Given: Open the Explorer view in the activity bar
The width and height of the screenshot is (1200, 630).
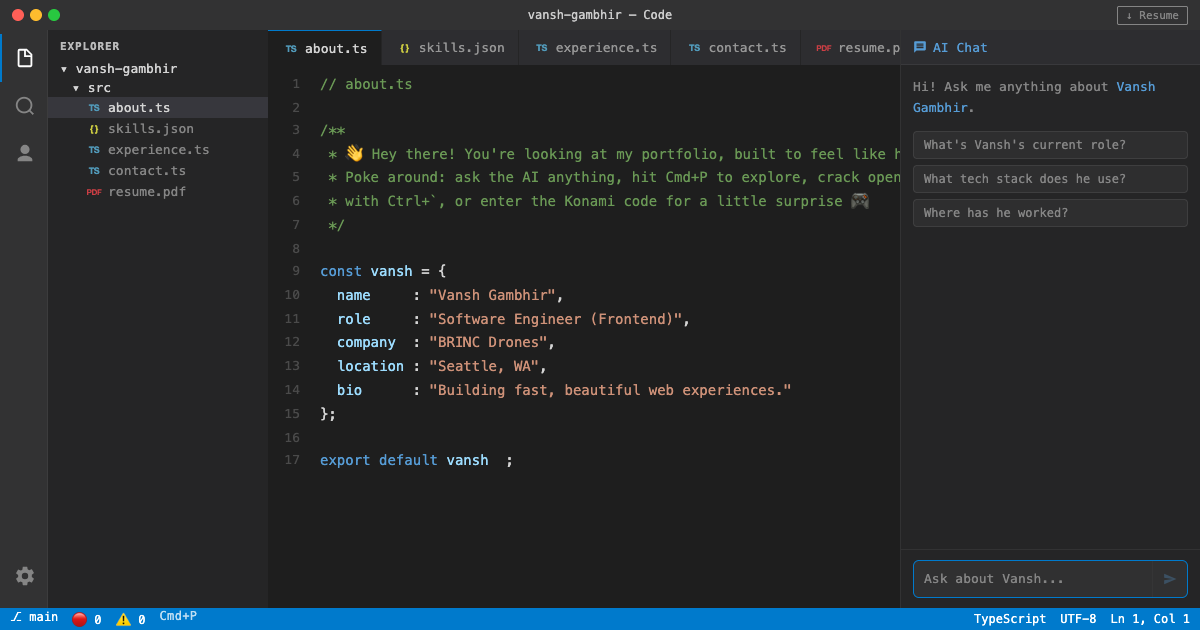Looking at the screenshot, I should 24,57.
